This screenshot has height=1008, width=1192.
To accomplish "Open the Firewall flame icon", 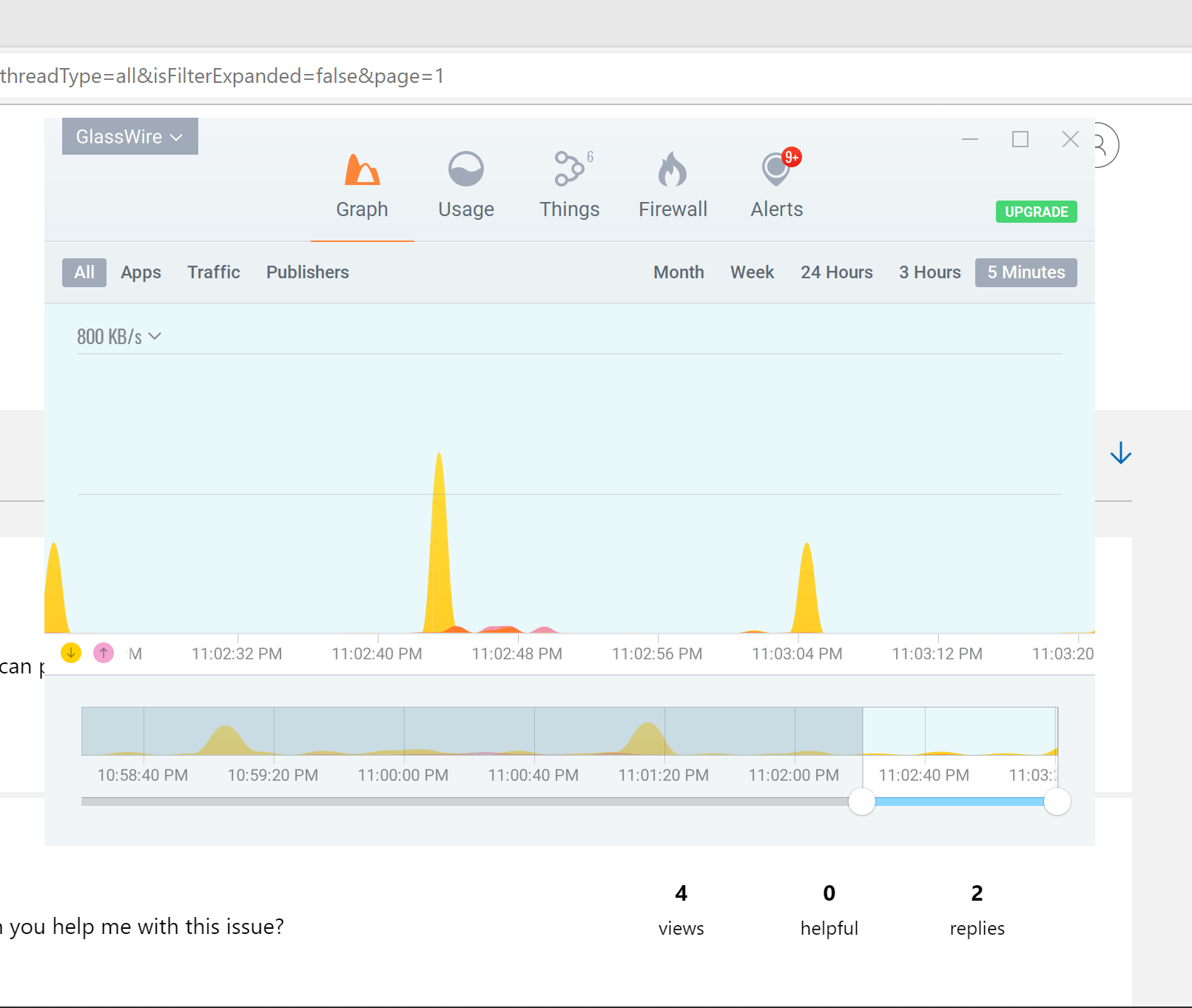I will 673,169.
